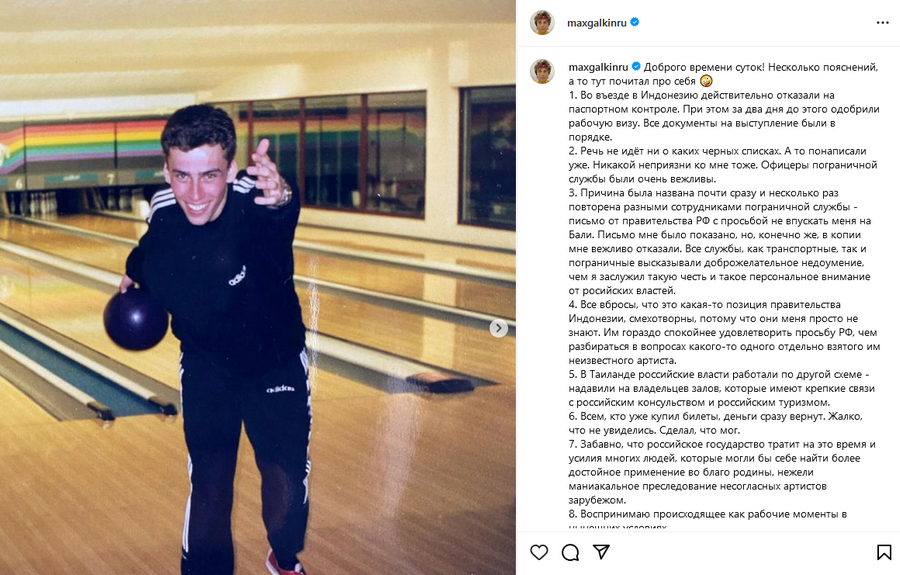This screenshot has height=575, width=900.
Task: Open more options three-dot menu
Action: pos(883,23)
